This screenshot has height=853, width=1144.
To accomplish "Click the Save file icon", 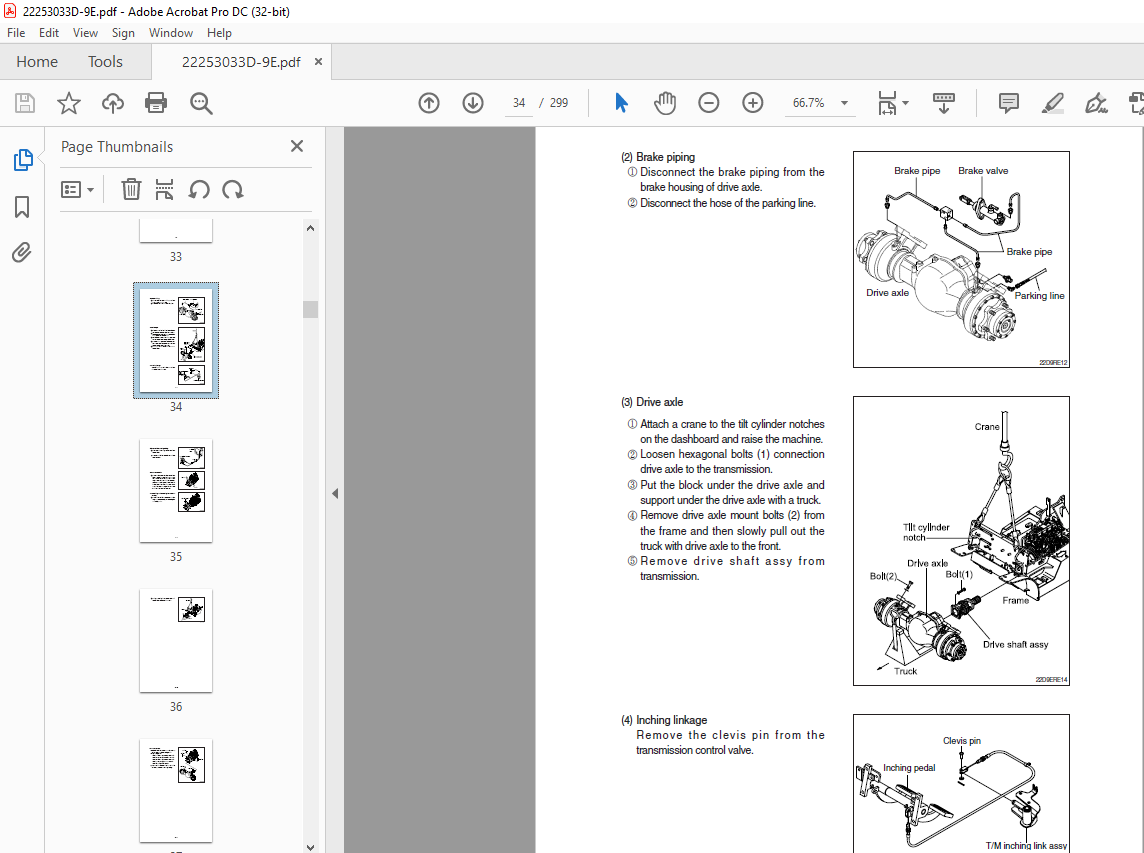I will tap(25, 103).
